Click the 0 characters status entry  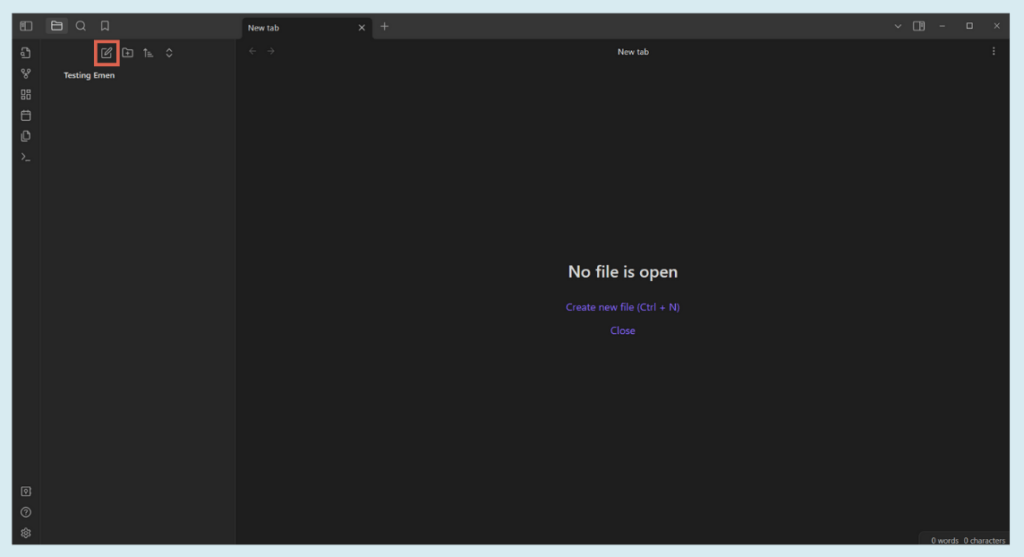(x=984, y=541)
